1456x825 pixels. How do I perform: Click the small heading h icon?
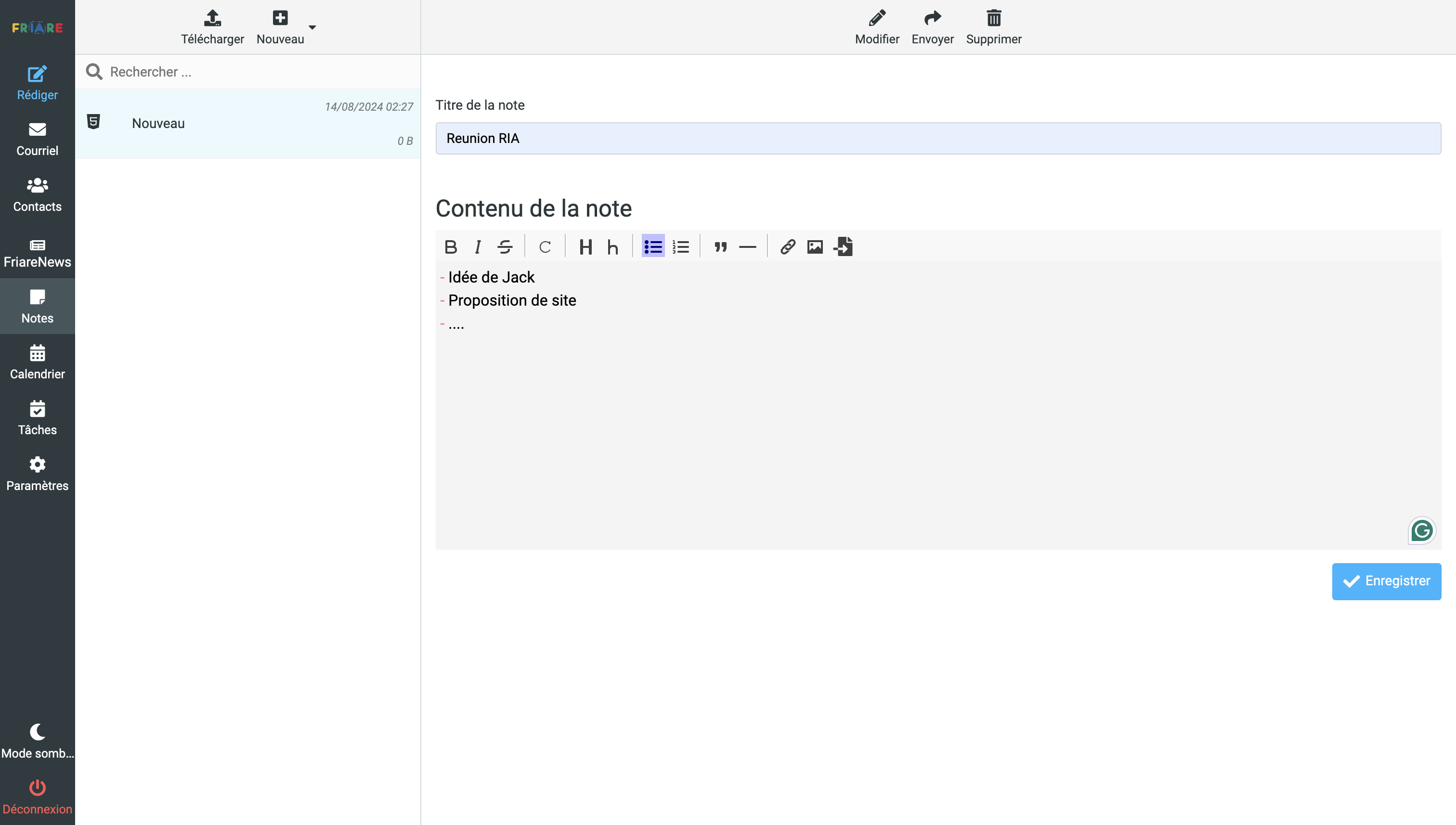click(612, 247)
